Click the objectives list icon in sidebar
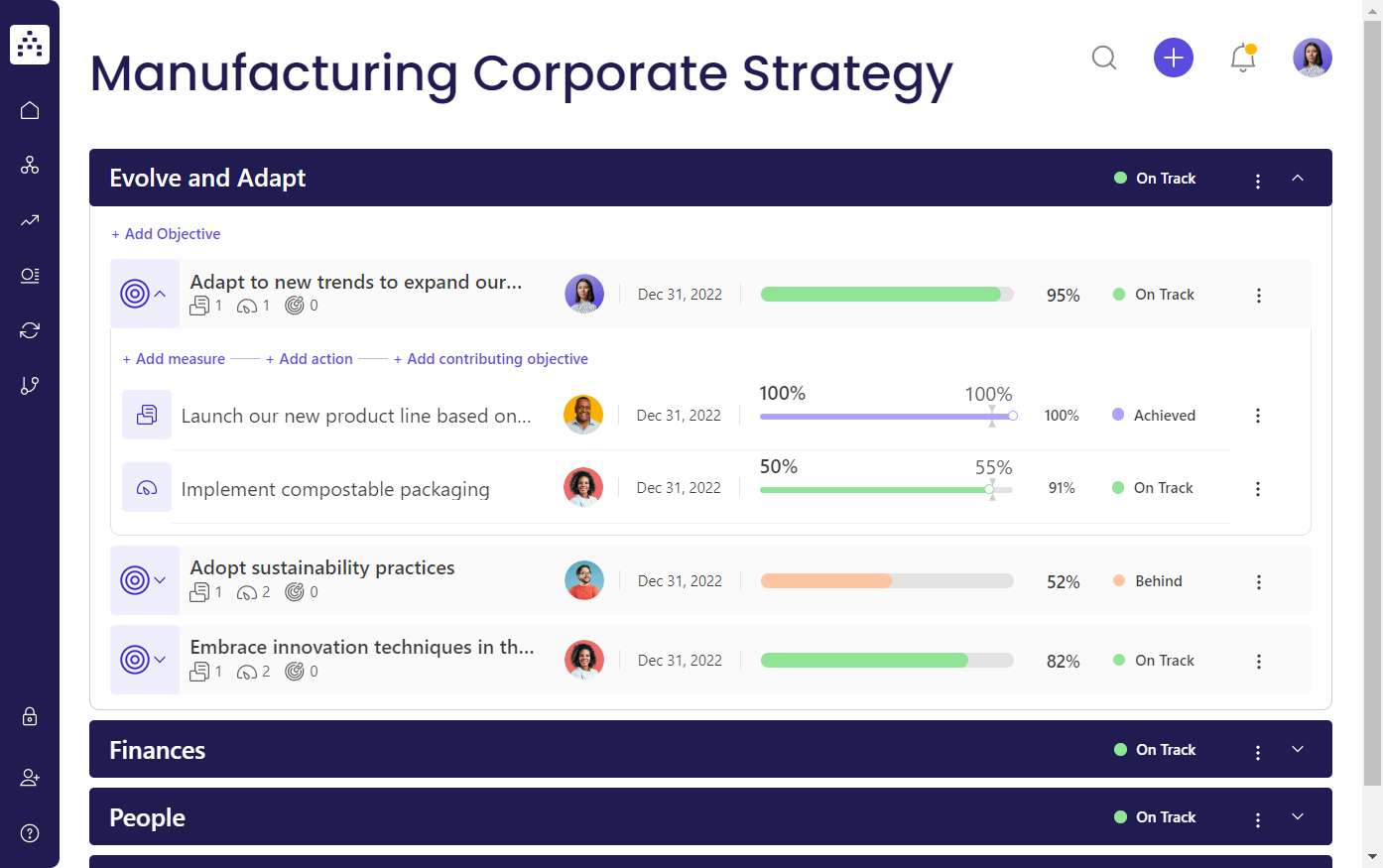This screenshot has height=868, width=1383. pos(29,276)
